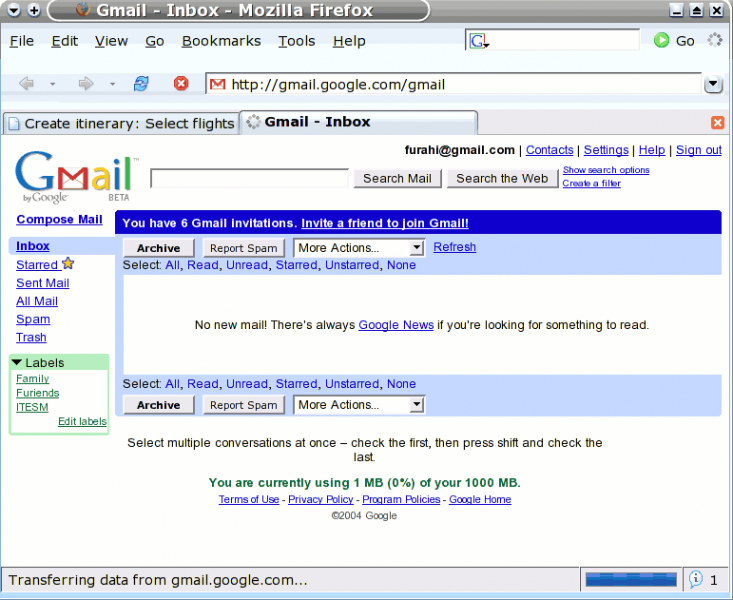Open the bottom More Actions dropdown

(x=360, y=405)
